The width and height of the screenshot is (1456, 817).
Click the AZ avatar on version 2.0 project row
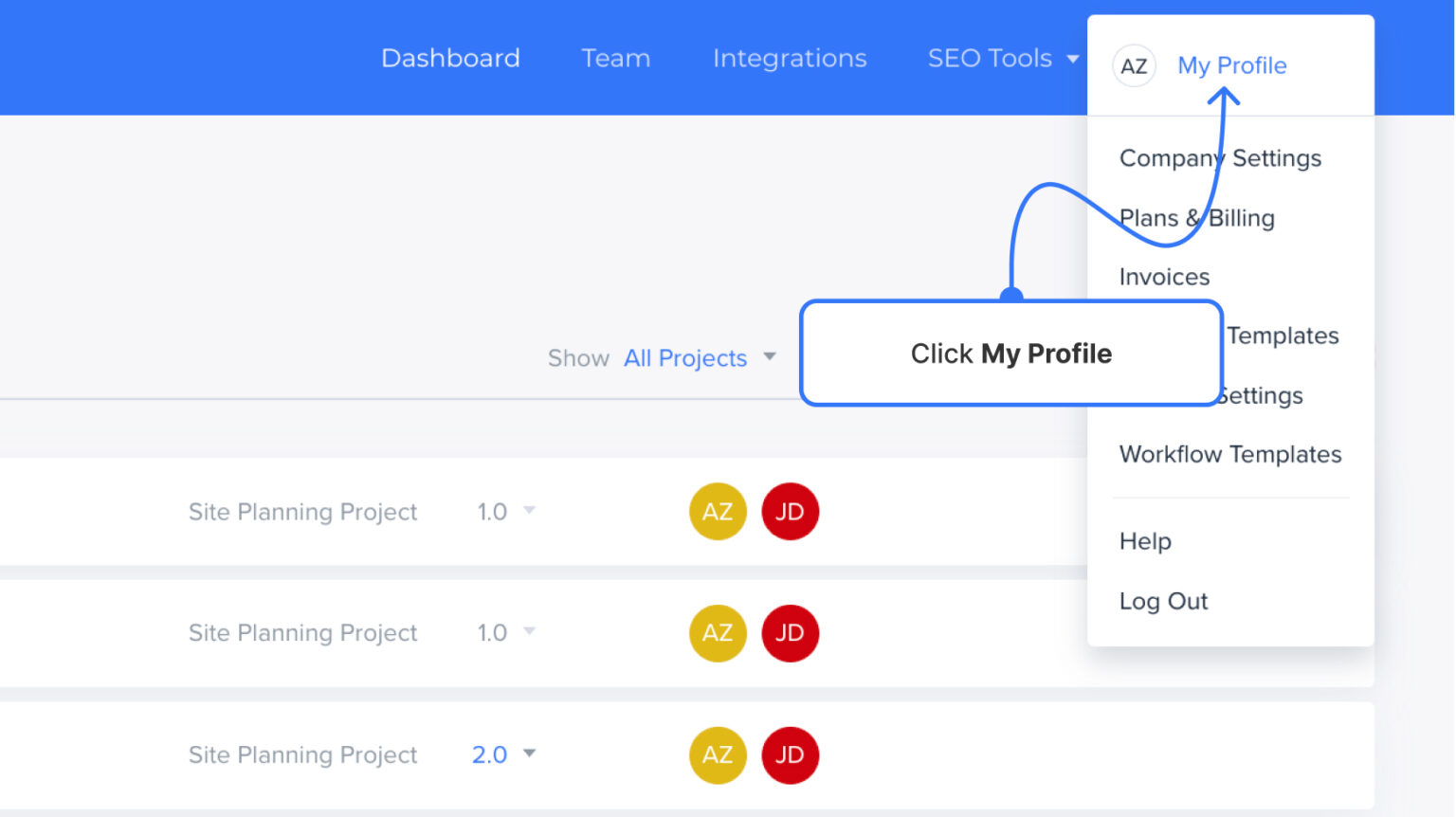pos(718,754)
